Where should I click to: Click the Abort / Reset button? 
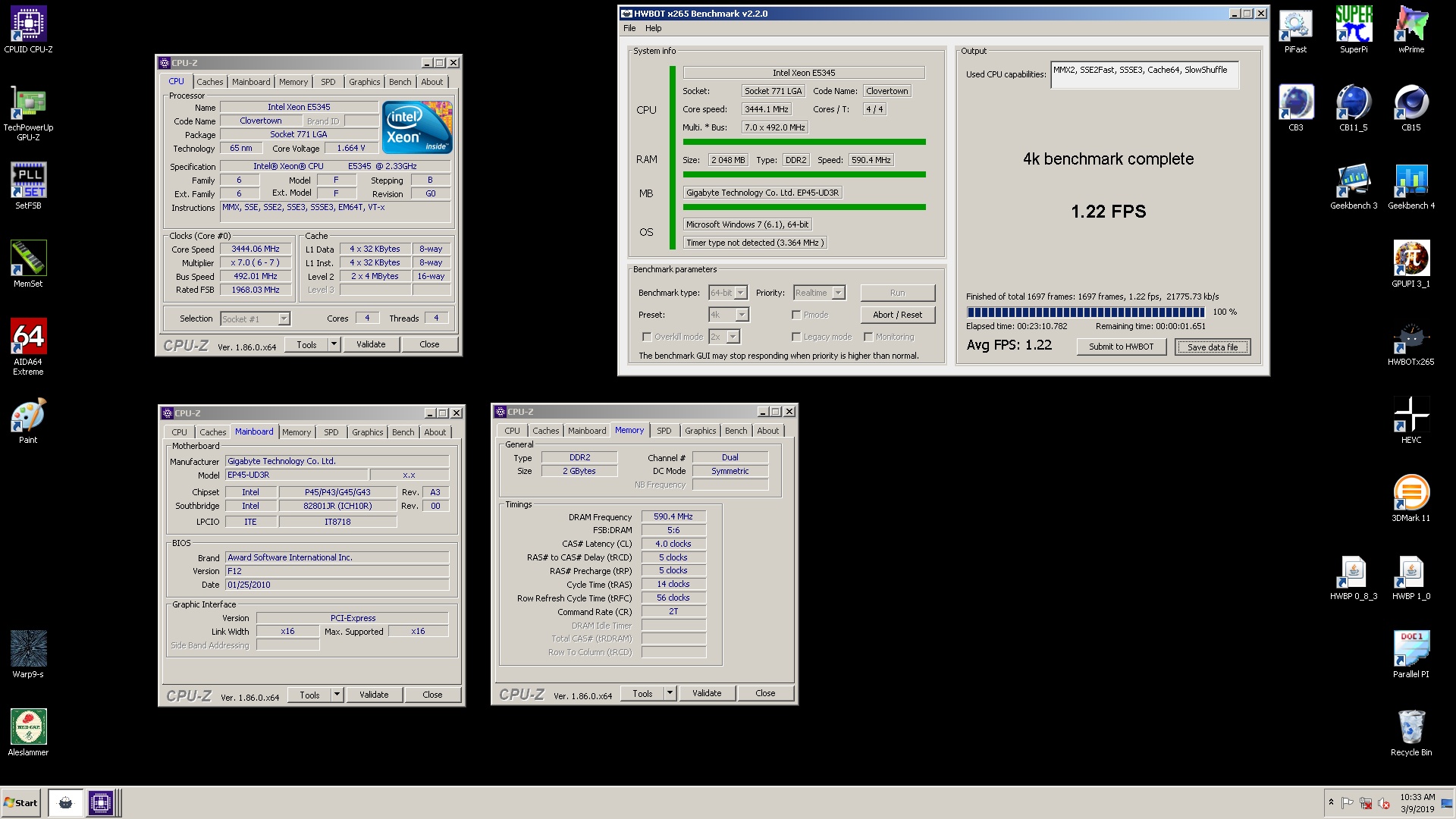pyautogui.click(x=897, y=315)
